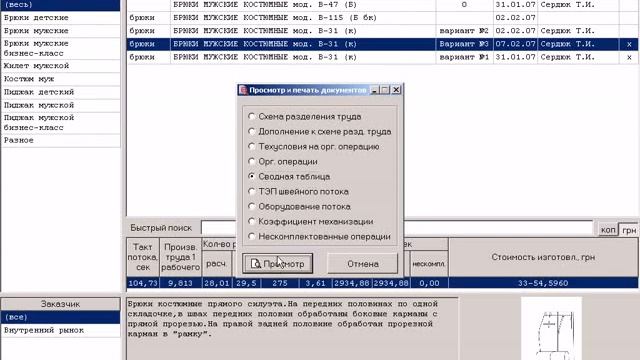Click the 'нескомпл.' value '0,00'
Viewport: 640px width, 360px height.
pos(429,283)
